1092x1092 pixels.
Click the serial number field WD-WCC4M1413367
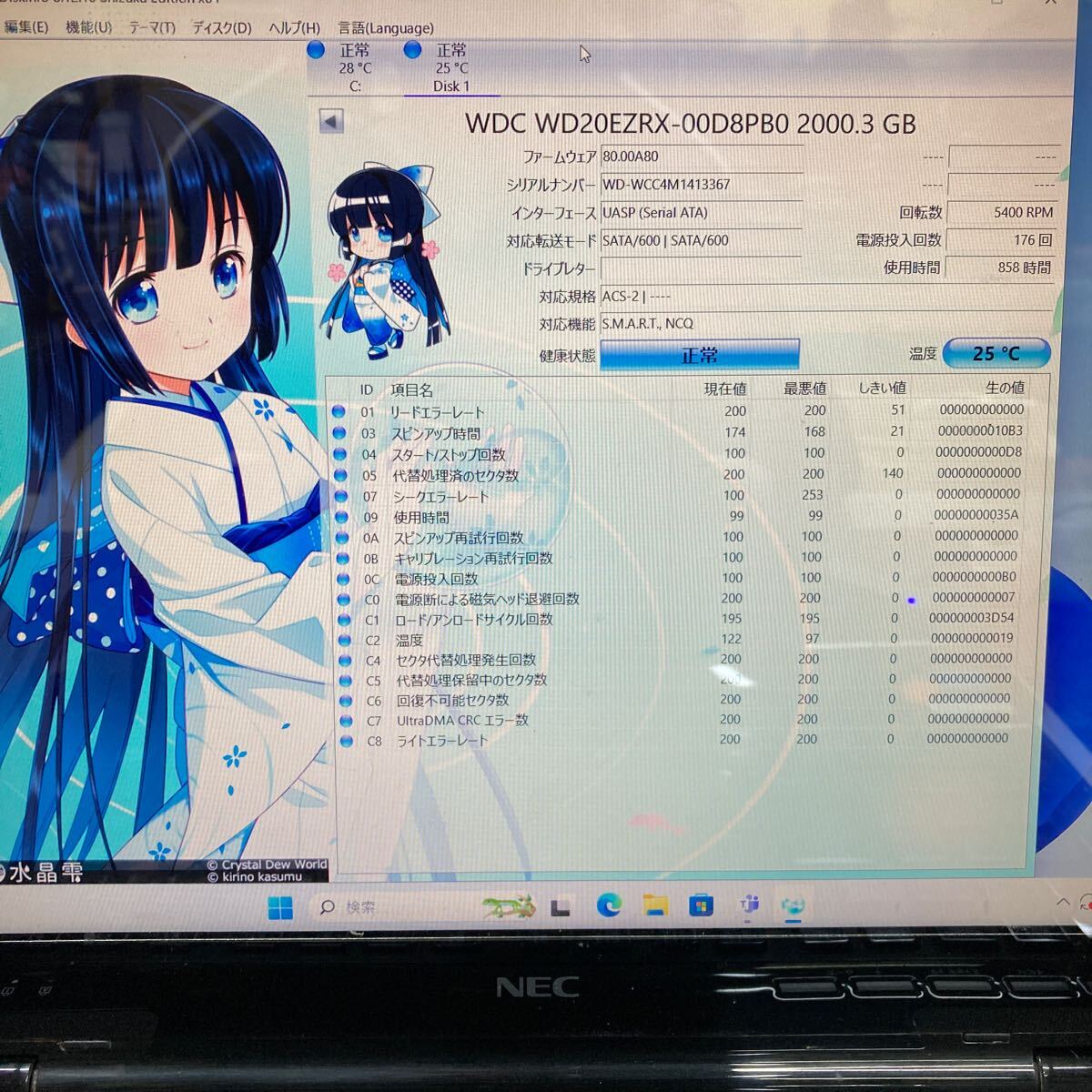coord(702,185)
